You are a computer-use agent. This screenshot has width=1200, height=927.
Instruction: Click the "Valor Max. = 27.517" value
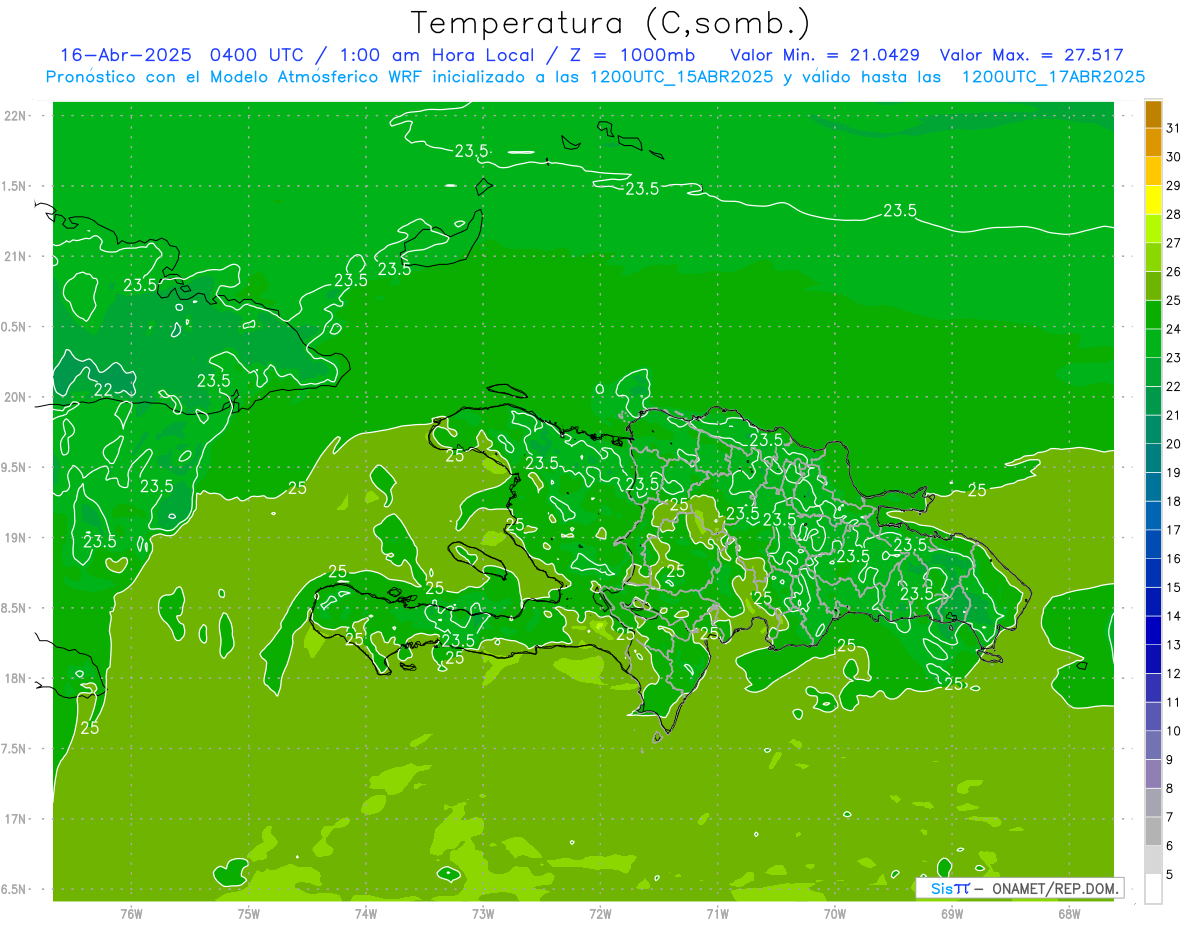coord(1032,55)
